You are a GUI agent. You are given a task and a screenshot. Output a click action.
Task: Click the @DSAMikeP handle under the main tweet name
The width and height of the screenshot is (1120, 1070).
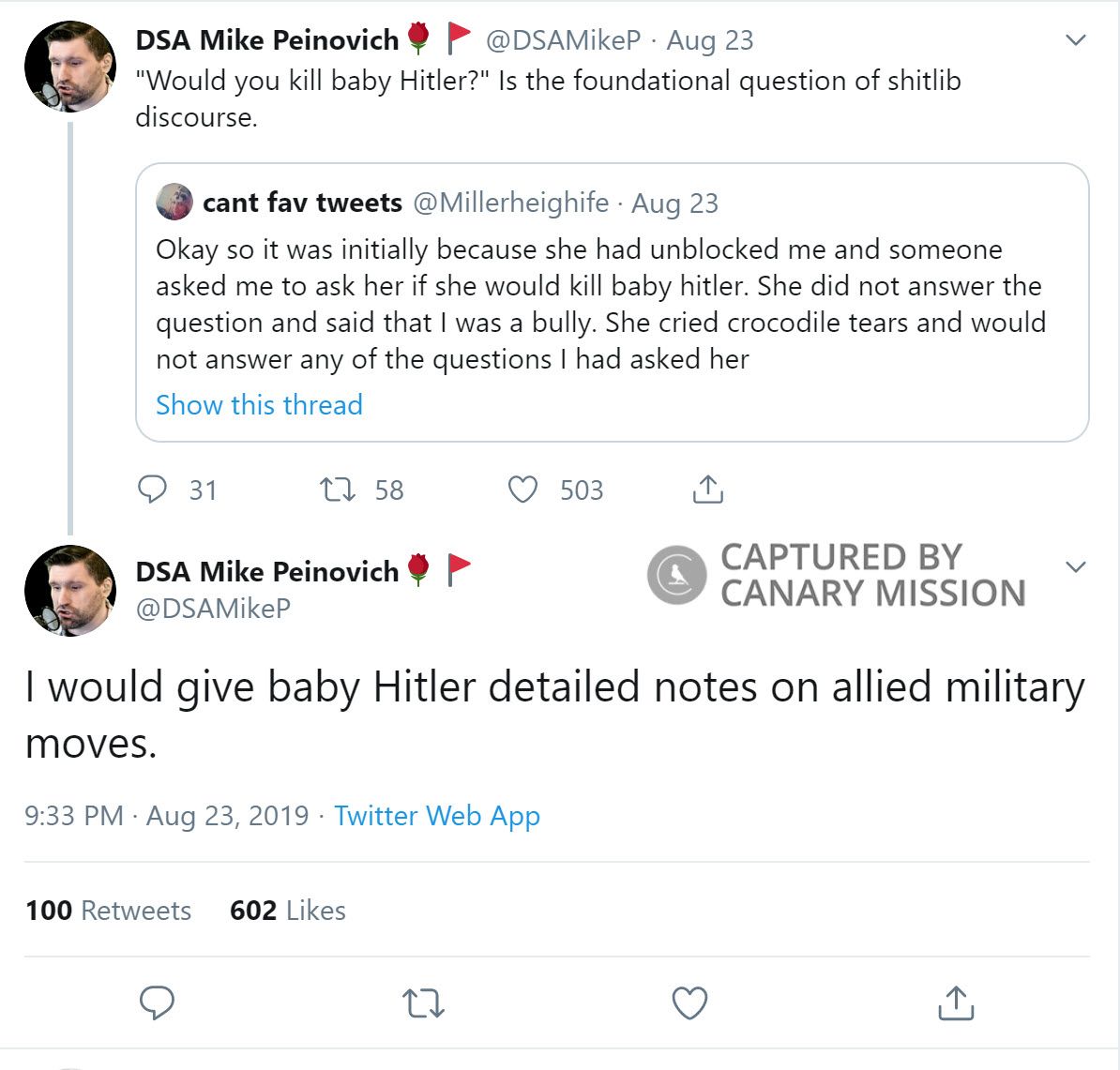(x=213, y=609)
